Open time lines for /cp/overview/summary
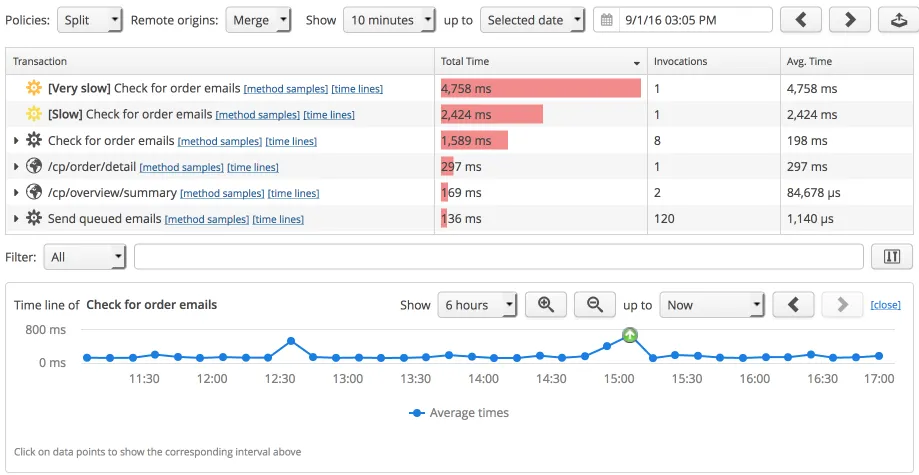This screenshot has width=919, height=475. point(294,193)
